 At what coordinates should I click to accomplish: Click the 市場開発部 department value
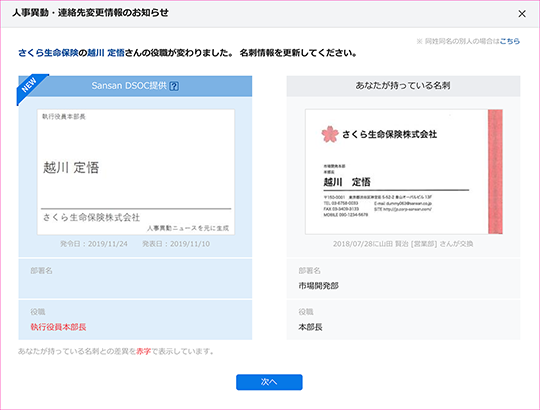click(319, 286)
